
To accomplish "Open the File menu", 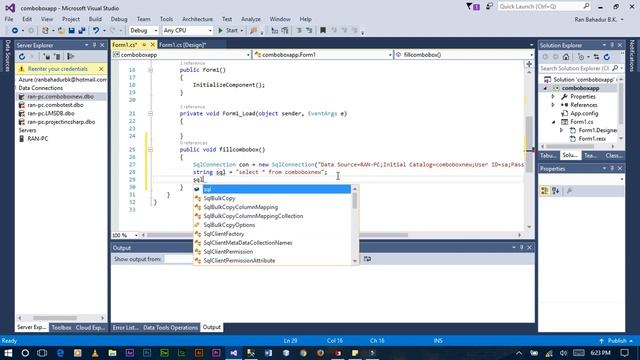I will [x=9, y=19].
